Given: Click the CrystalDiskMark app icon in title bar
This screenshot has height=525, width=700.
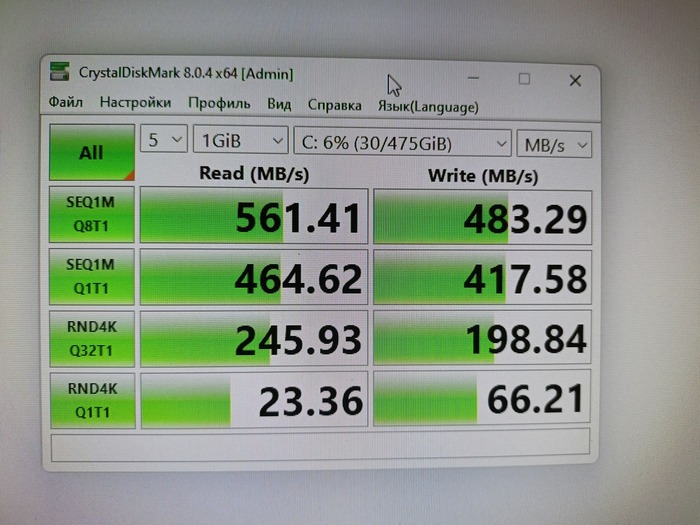Looking at the screenshot, I should tap(60, 71).
